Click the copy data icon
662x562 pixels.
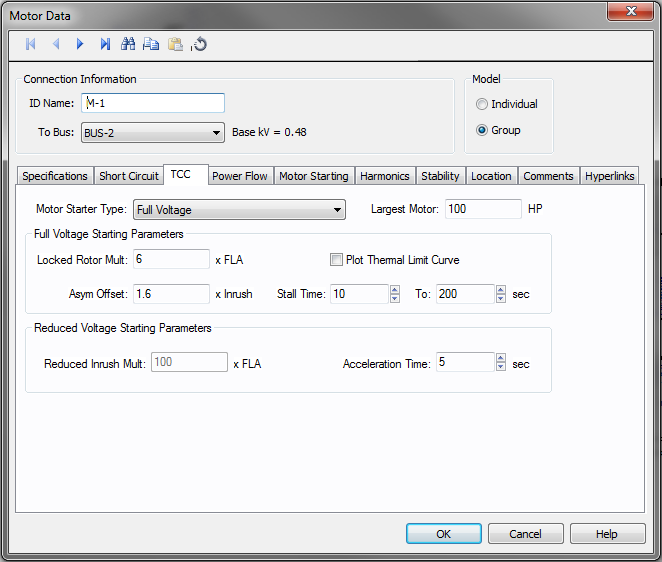pos(151,44)
